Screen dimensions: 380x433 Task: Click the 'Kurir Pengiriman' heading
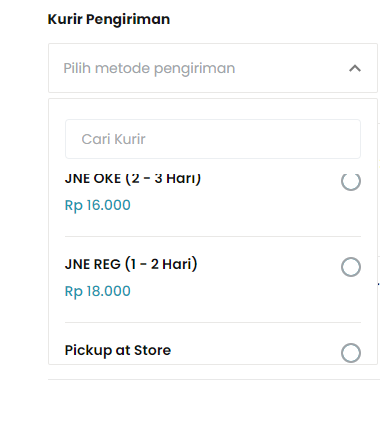click(x=109, y=19)
